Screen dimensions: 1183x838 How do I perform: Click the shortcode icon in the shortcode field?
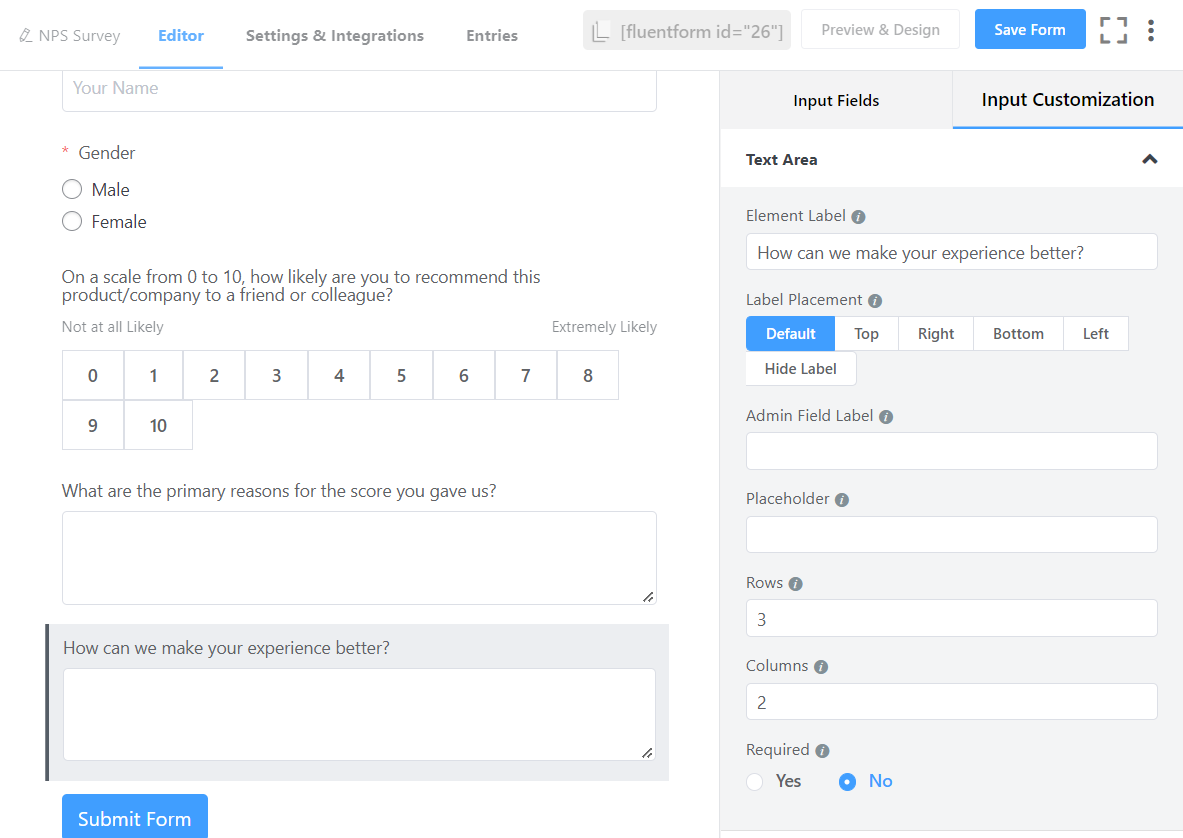601,30
